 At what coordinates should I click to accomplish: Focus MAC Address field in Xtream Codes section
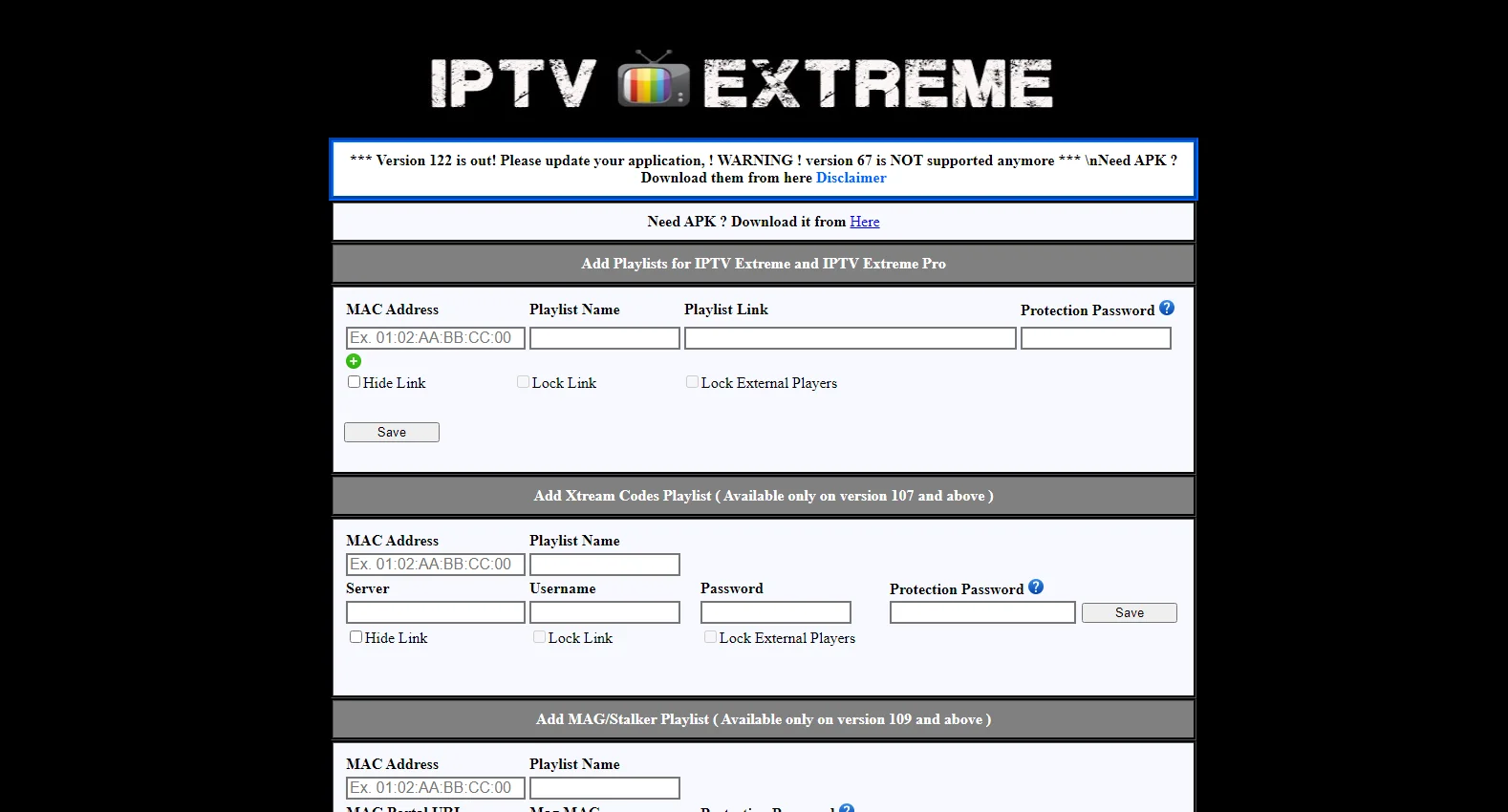click(x=436, y=565)
